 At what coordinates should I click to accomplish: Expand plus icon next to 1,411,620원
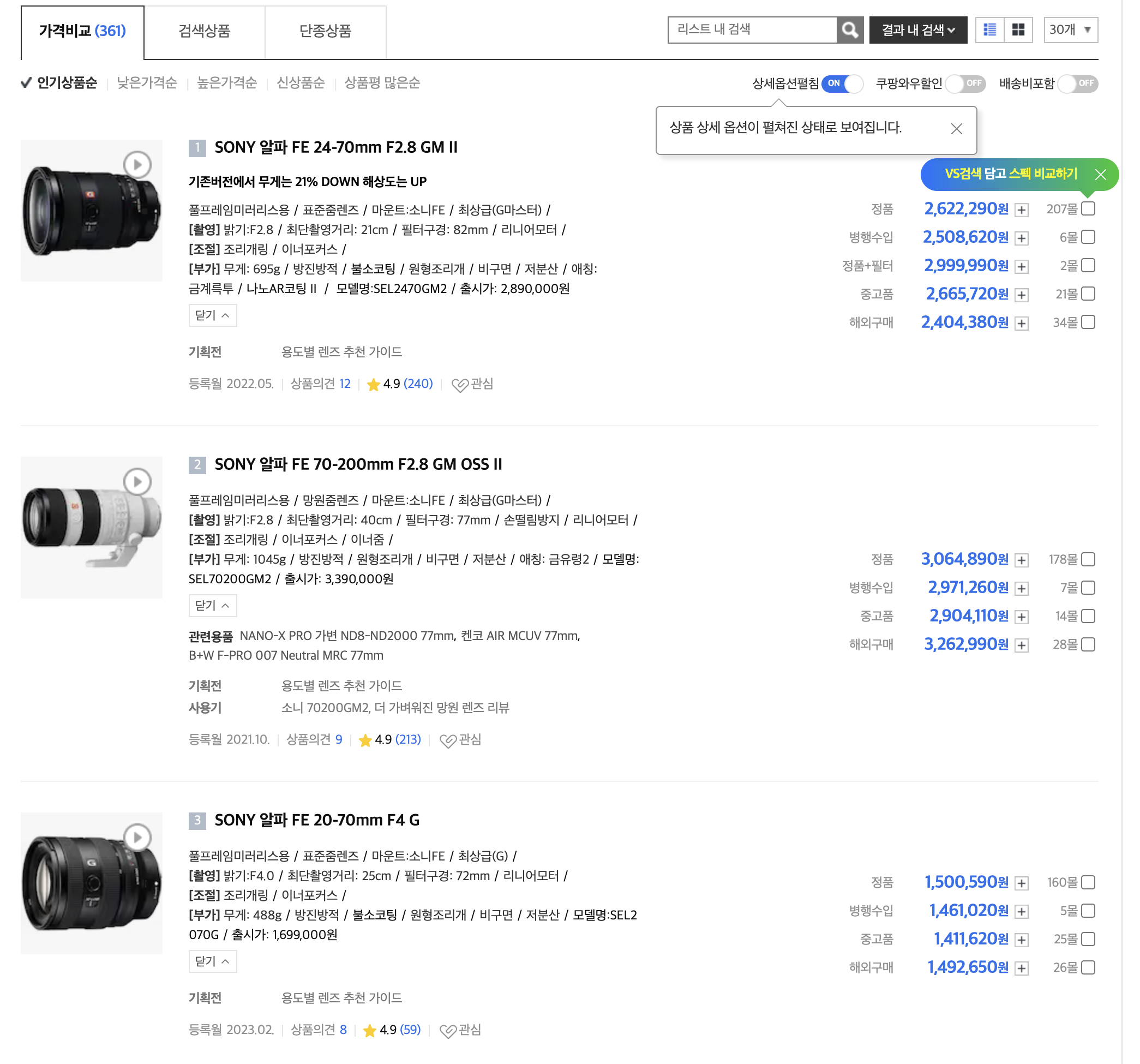coord(1021,940)
